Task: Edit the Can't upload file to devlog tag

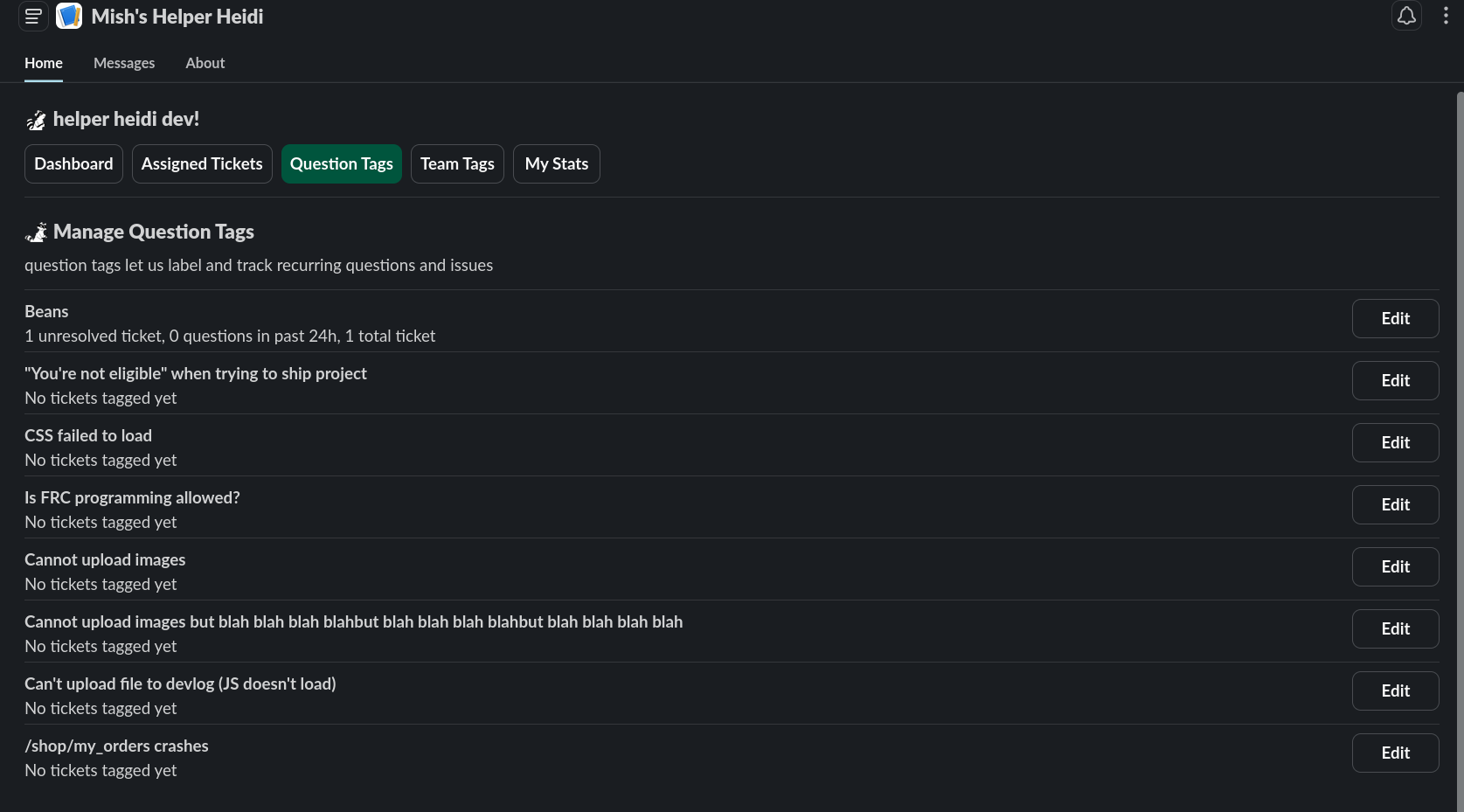Action: 1395,691
